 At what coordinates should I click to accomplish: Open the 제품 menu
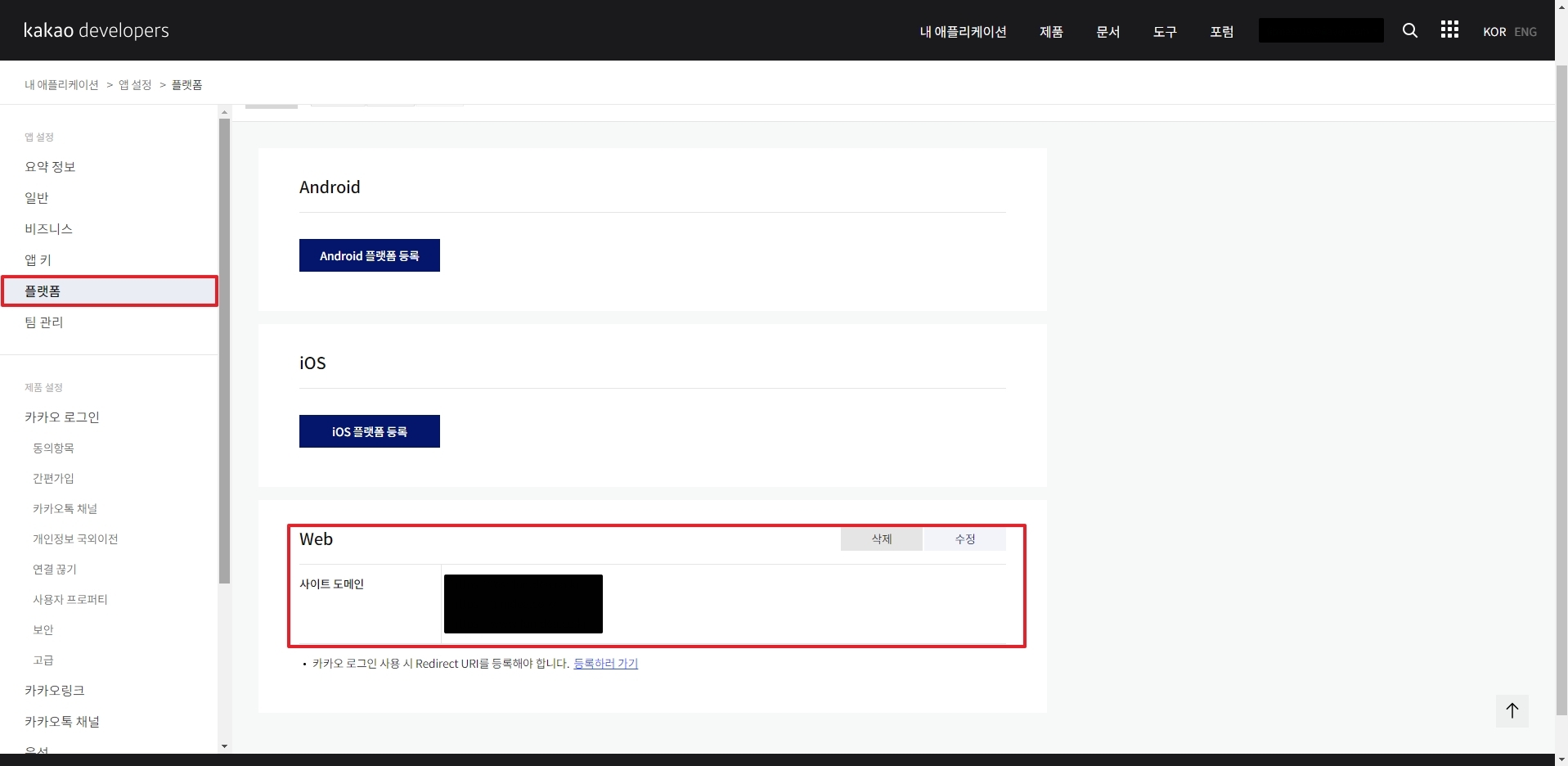1051,32
